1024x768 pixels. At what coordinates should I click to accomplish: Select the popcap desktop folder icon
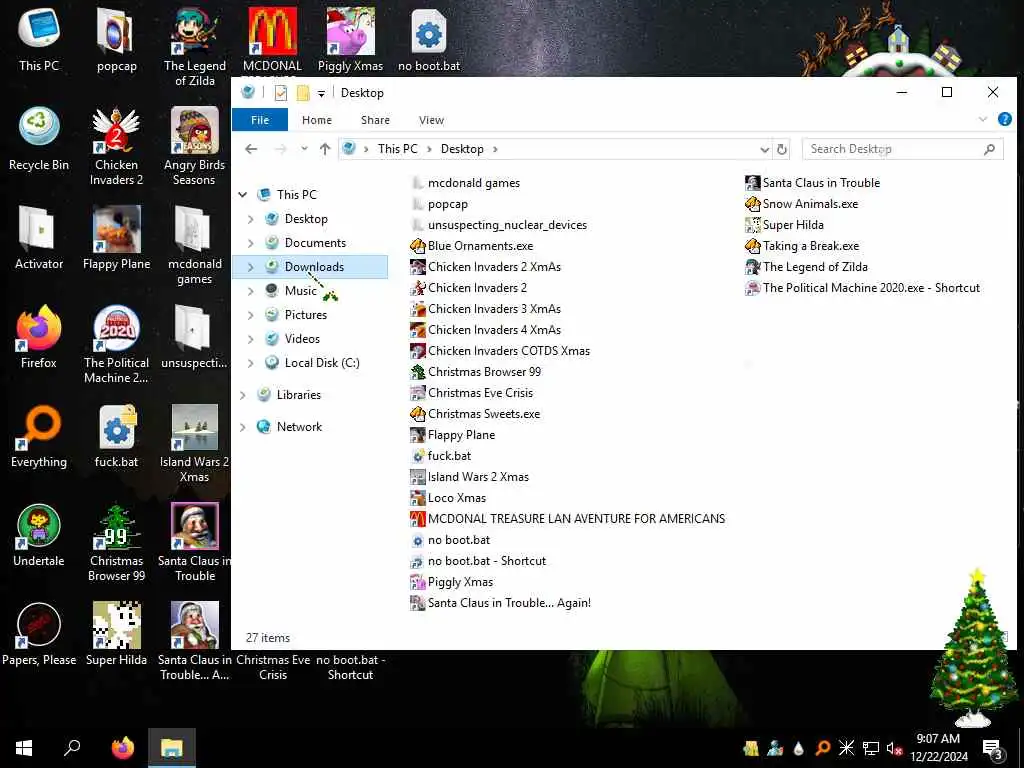pyautogui.click(x=116, y=40)
